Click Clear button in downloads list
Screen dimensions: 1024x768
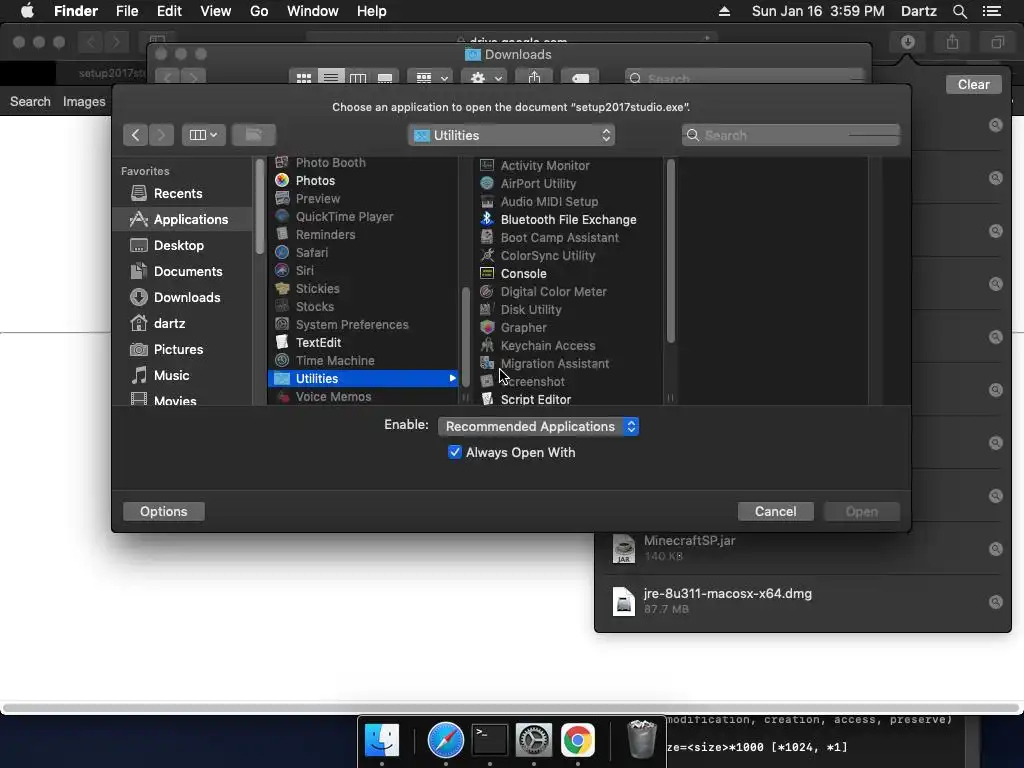pyautogui.click(x=973, y=84)
